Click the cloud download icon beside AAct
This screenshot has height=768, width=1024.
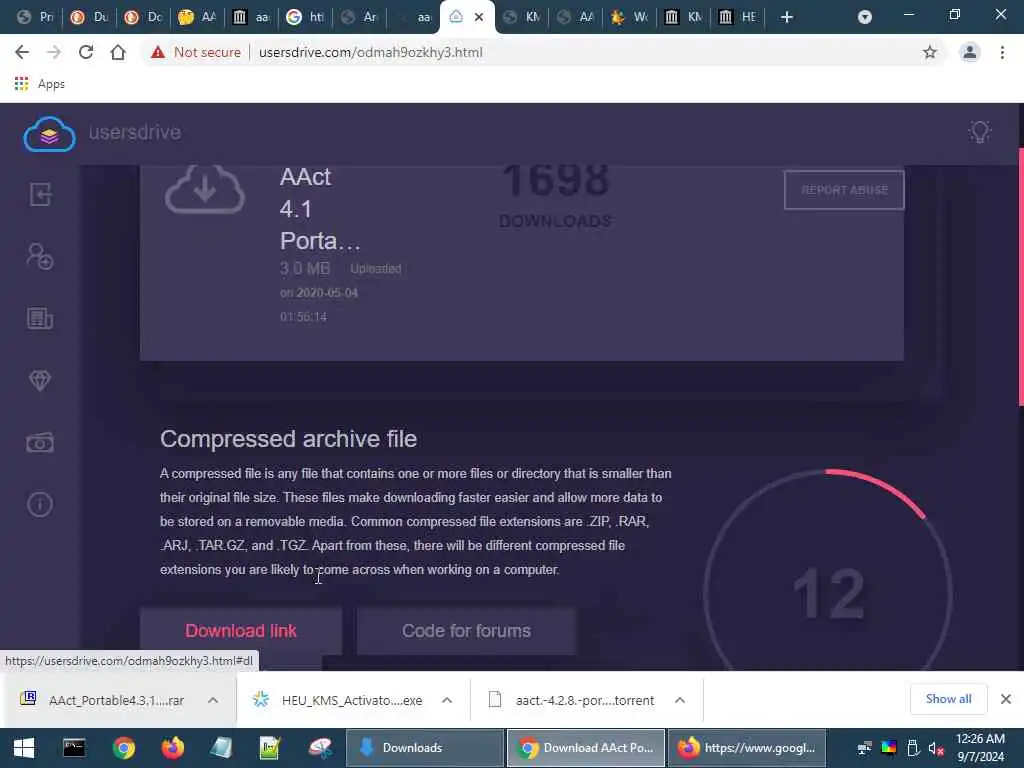pyautogui.click(x=204, y=189)
